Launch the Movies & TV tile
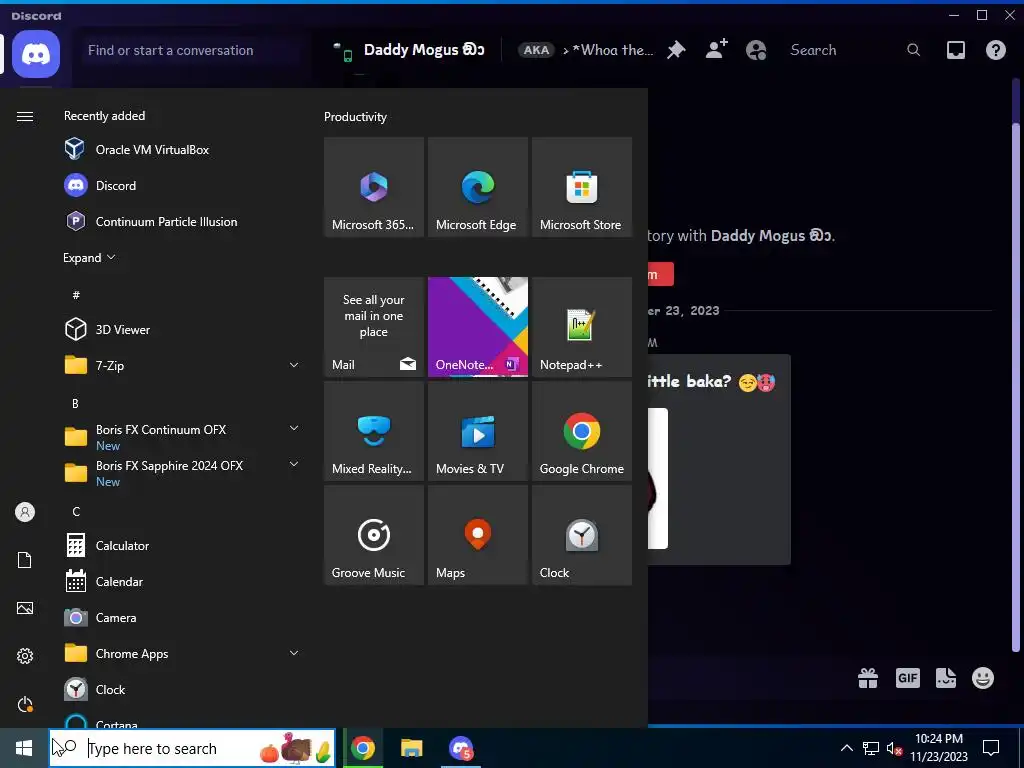The width and height of the screenshot is (1024, 768). click(x=477, y=431)
